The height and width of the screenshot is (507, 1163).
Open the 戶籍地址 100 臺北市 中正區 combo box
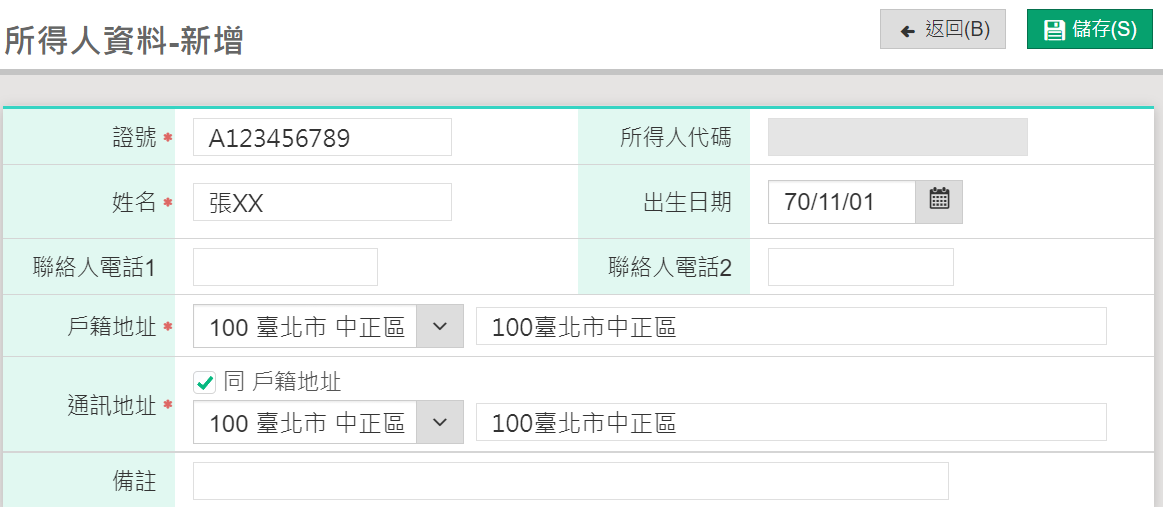point(306,326)
